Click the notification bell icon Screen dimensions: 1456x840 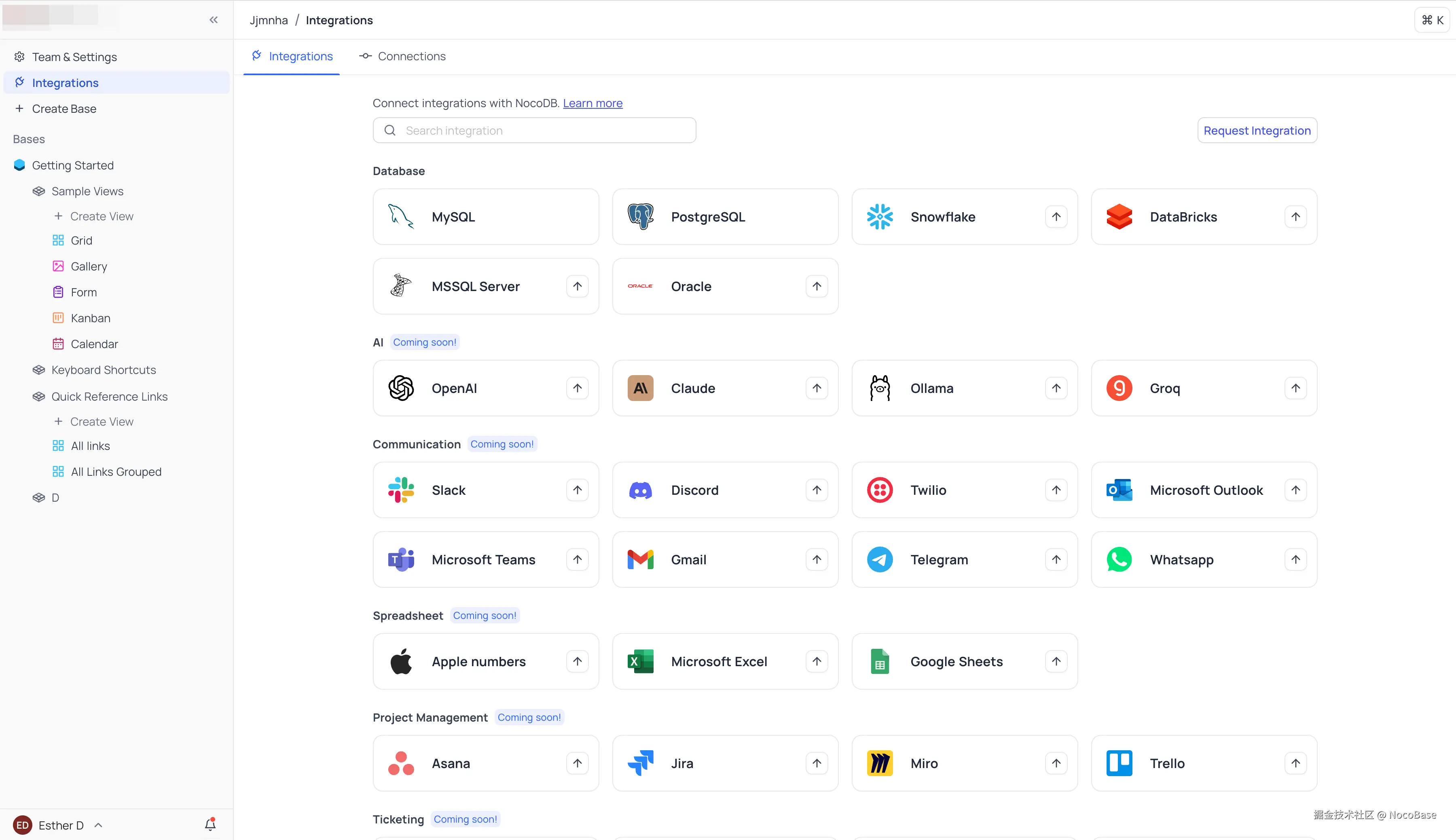coord(210,824)
